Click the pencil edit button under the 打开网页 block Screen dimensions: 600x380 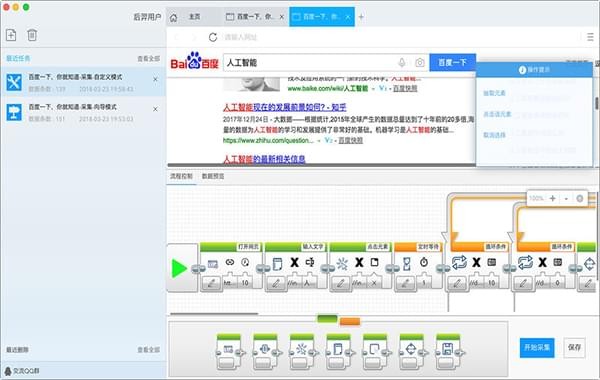211,283
